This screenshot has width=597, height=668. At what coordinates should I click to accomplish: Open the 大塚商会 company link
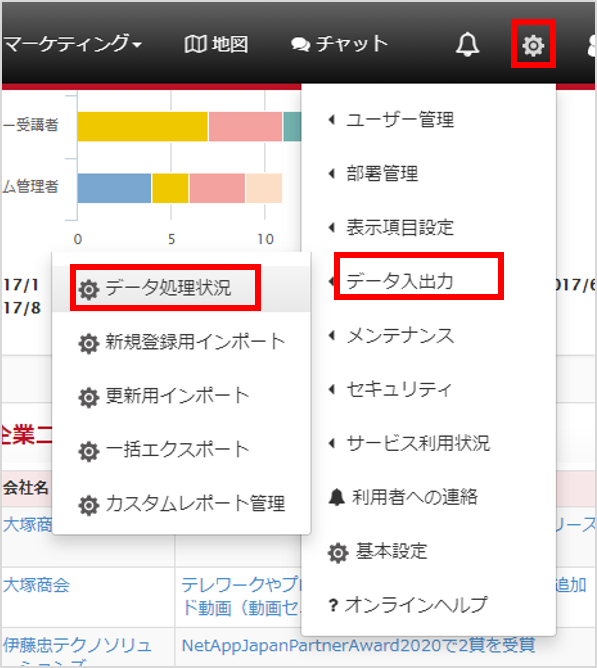37,585
